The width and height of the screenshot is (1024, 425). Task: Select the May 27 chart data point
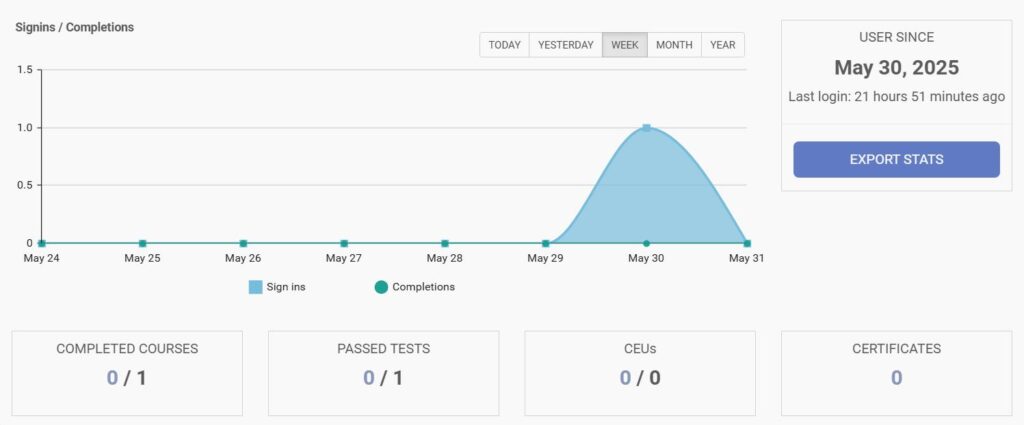click(x=344, y=243)
